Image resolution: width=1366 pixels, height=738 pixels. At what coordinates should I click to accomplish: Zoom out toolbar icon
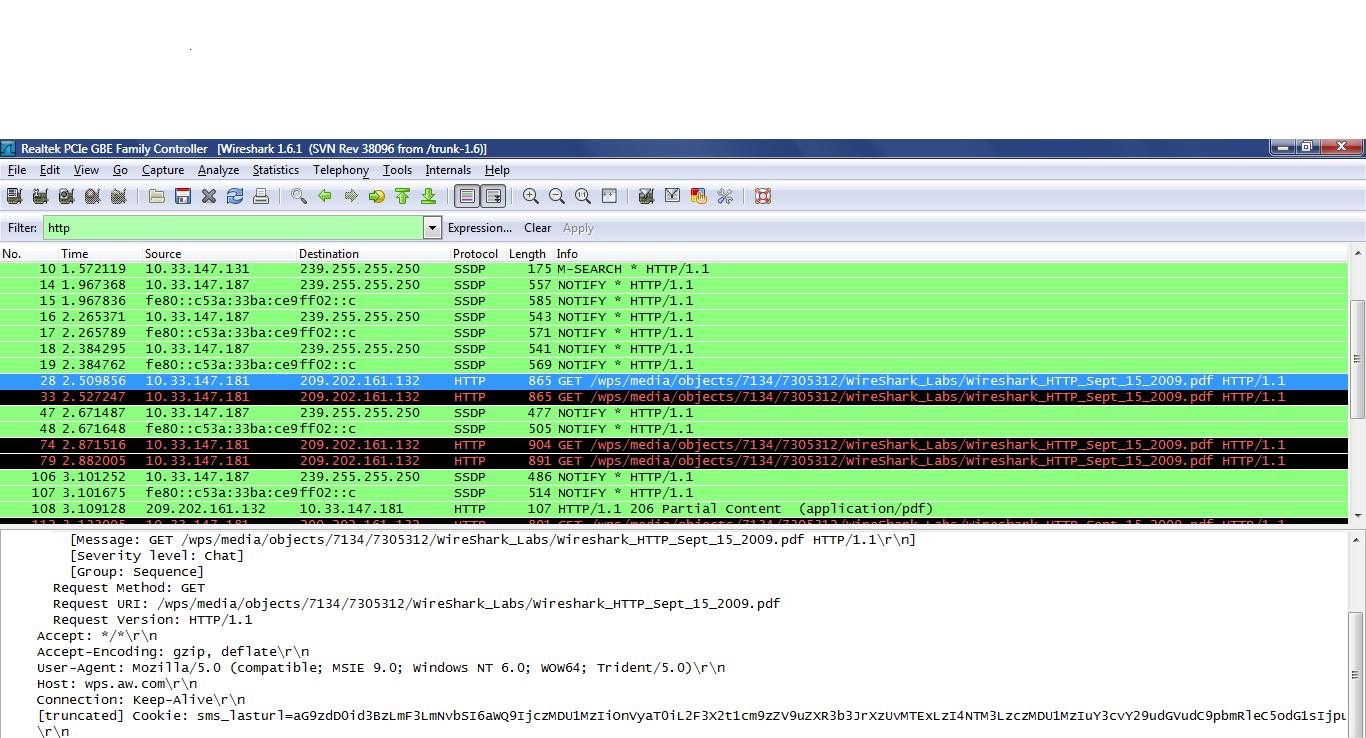pyautogui.click(x=557, y=196)
